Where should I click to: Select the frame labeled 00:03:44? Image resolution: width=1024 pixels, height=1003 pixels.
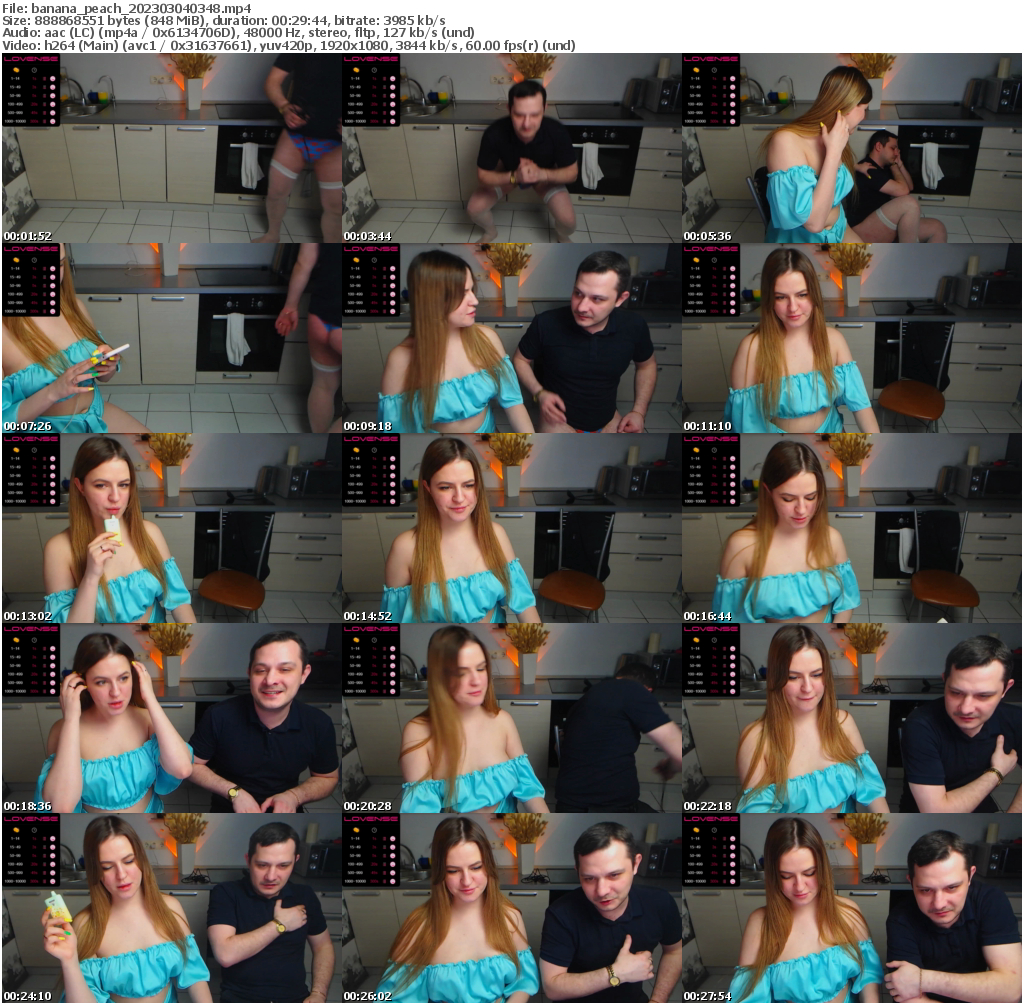point(511,148)
